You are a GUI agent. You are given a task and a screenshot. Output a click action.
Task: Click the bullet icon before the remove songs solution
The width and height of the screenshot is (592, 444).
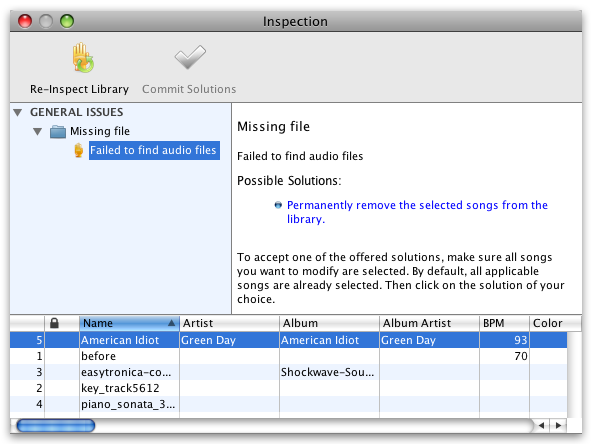[278, 205]
